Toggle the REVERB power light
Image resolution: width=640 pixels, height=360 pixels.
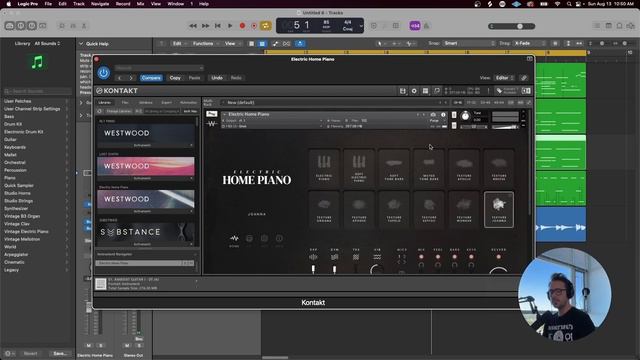(498, 257)
